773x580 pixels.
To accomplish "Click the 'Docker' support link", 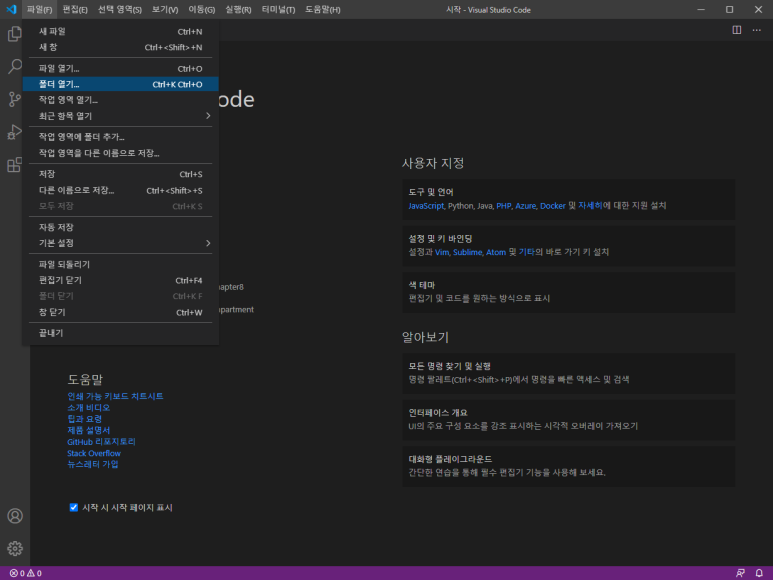I will pyautogui.click(x=553, y=205).
